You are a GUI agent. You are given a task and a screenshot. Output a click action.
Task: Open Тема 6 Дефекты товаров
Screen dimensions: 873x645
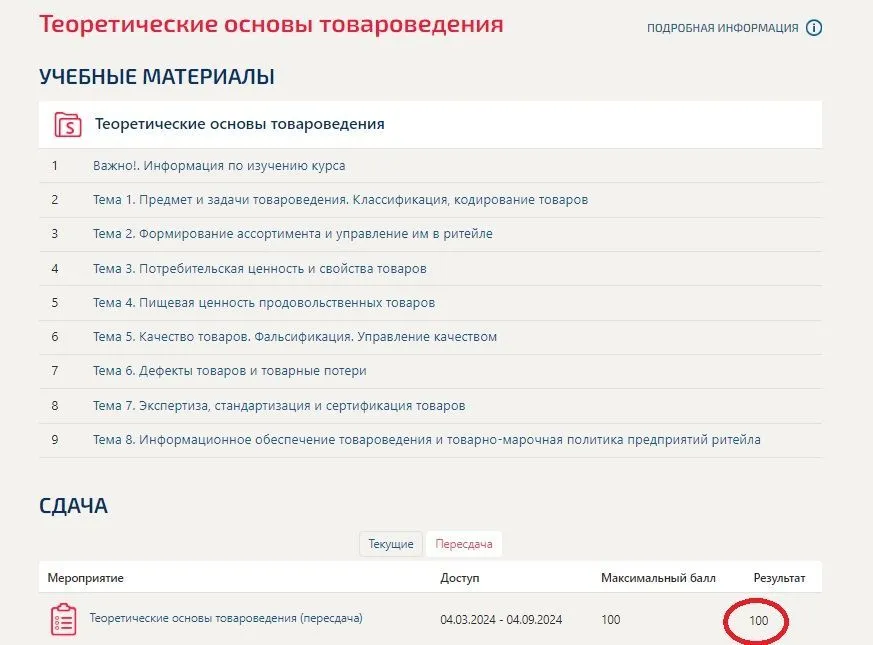(x=229, y=371)
